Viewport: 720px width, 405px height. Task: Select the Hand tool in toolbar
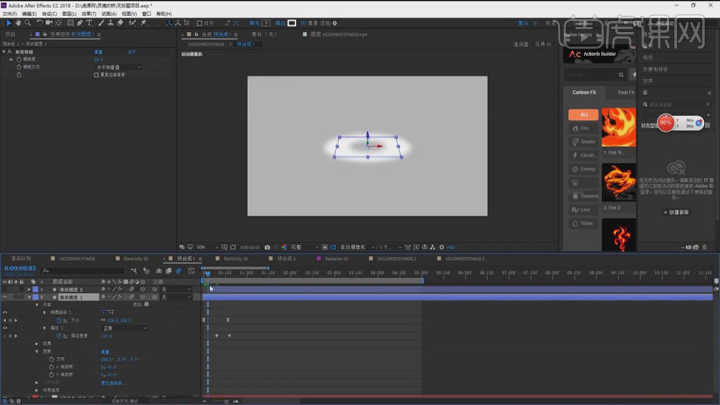(x=17, y=22)
